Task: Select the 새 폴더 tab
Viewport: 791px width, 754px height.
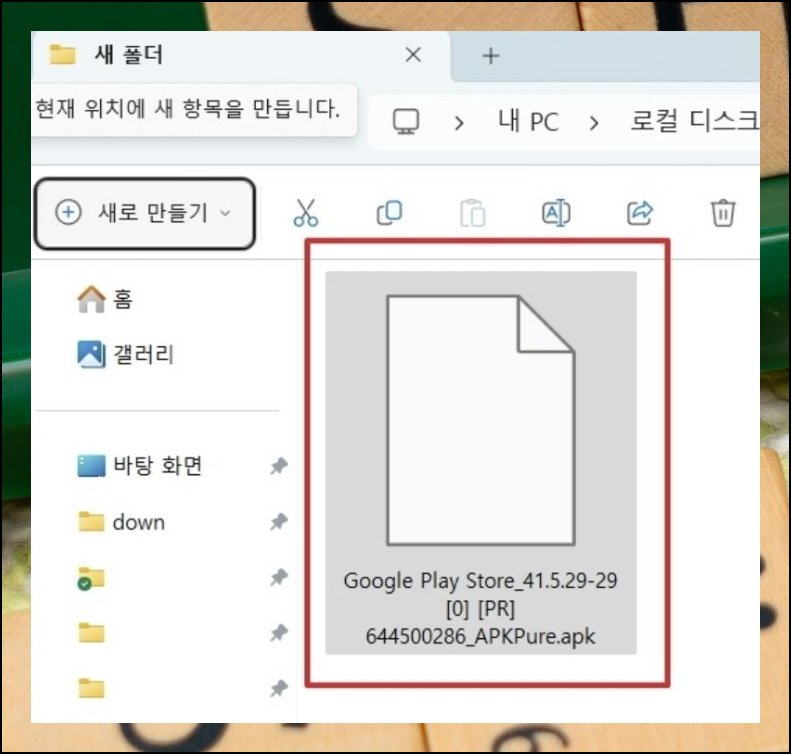Action: click(x=241, y=55)
